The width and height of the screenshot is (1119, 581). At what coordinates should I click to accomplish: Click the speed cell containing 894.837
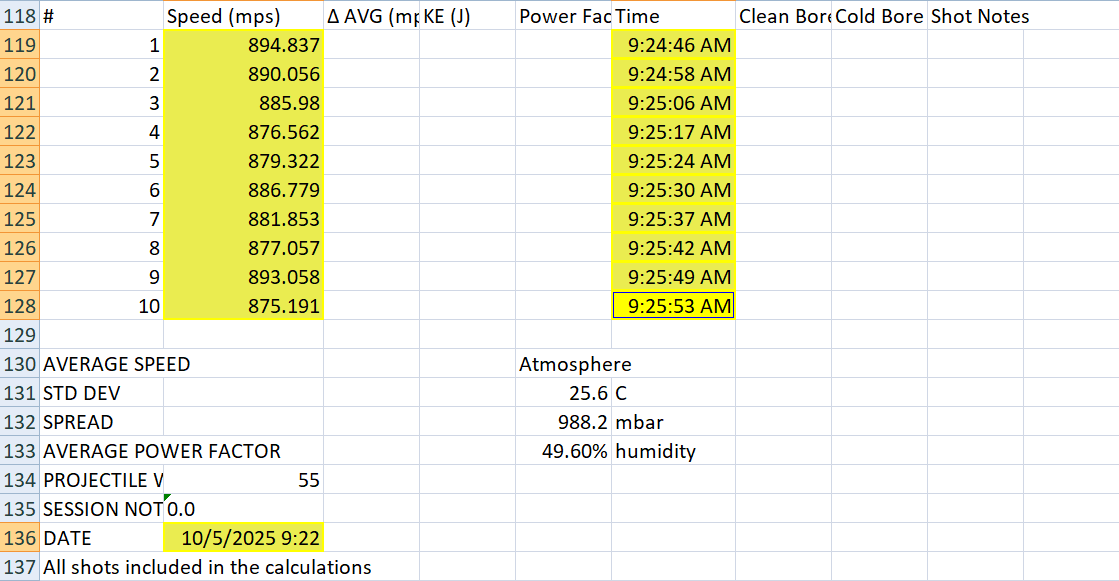coord(243,45)
